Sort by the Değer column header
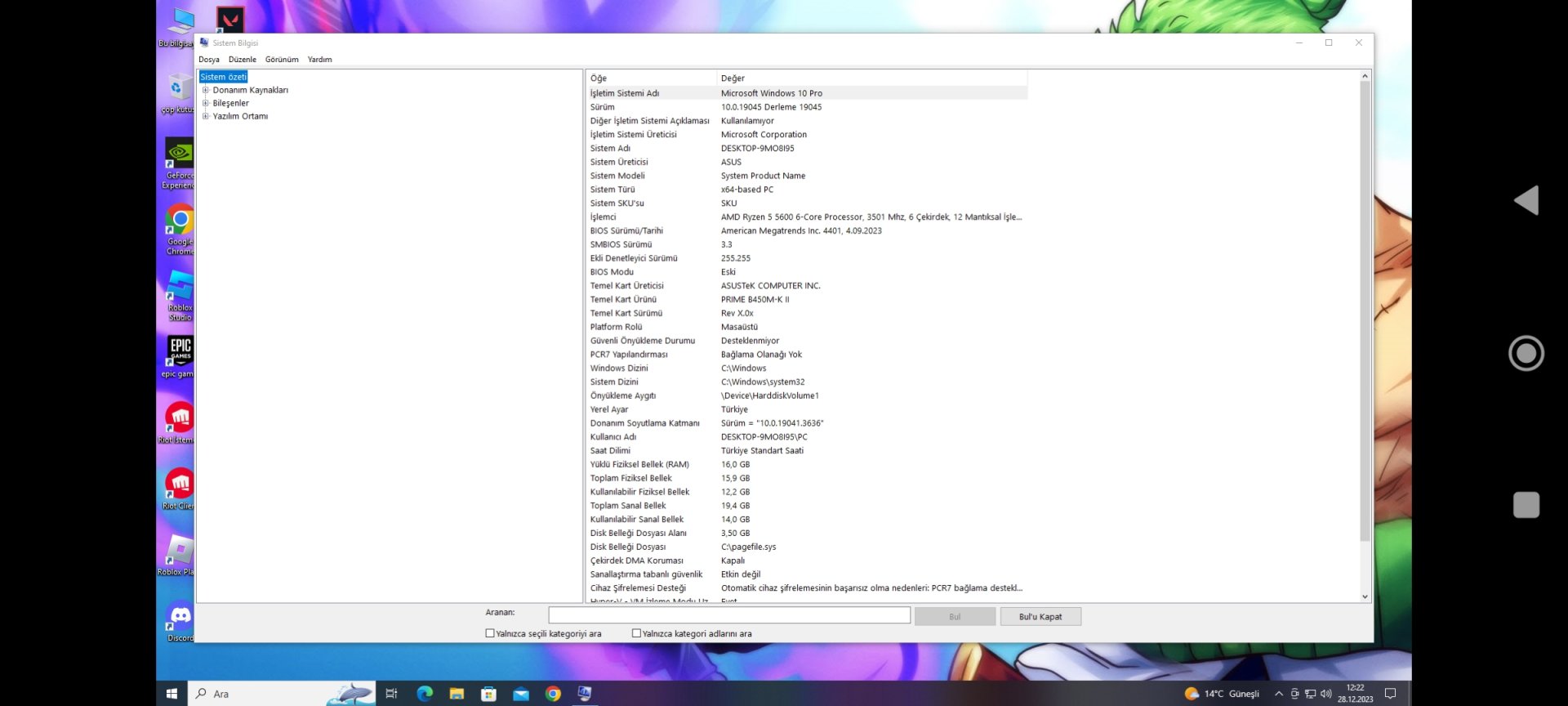Image resolution: width=1568 pixels, height=706 pixels. pos(872,78)
